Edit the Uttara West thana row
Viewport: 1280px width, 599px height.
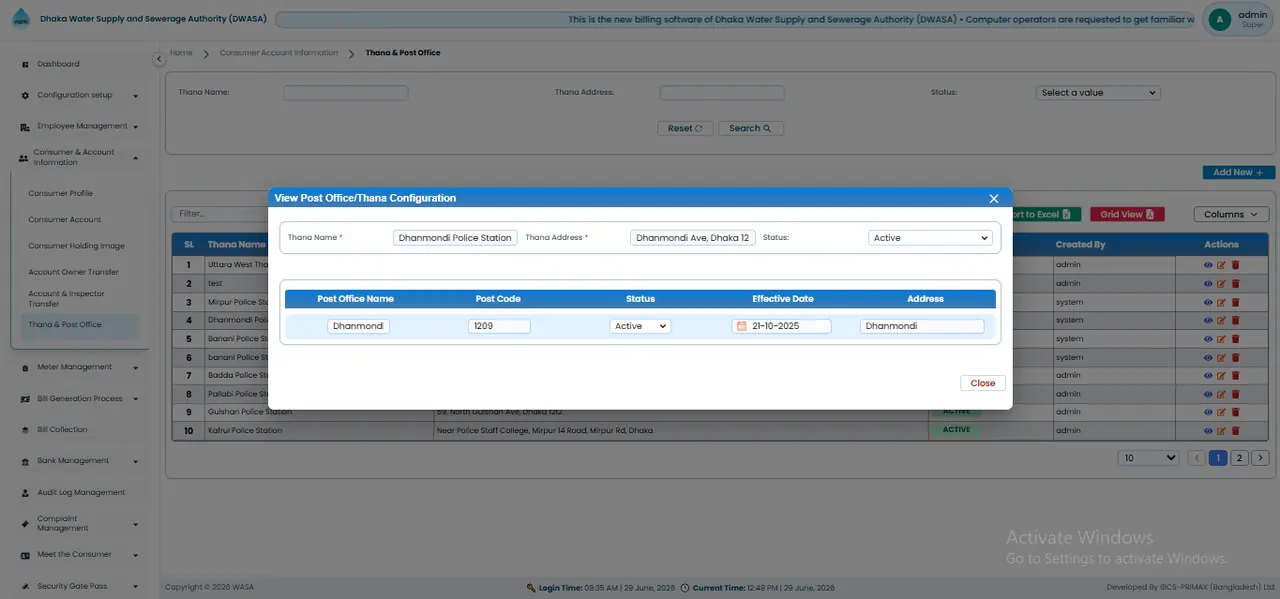click(x=1221, y=265)
